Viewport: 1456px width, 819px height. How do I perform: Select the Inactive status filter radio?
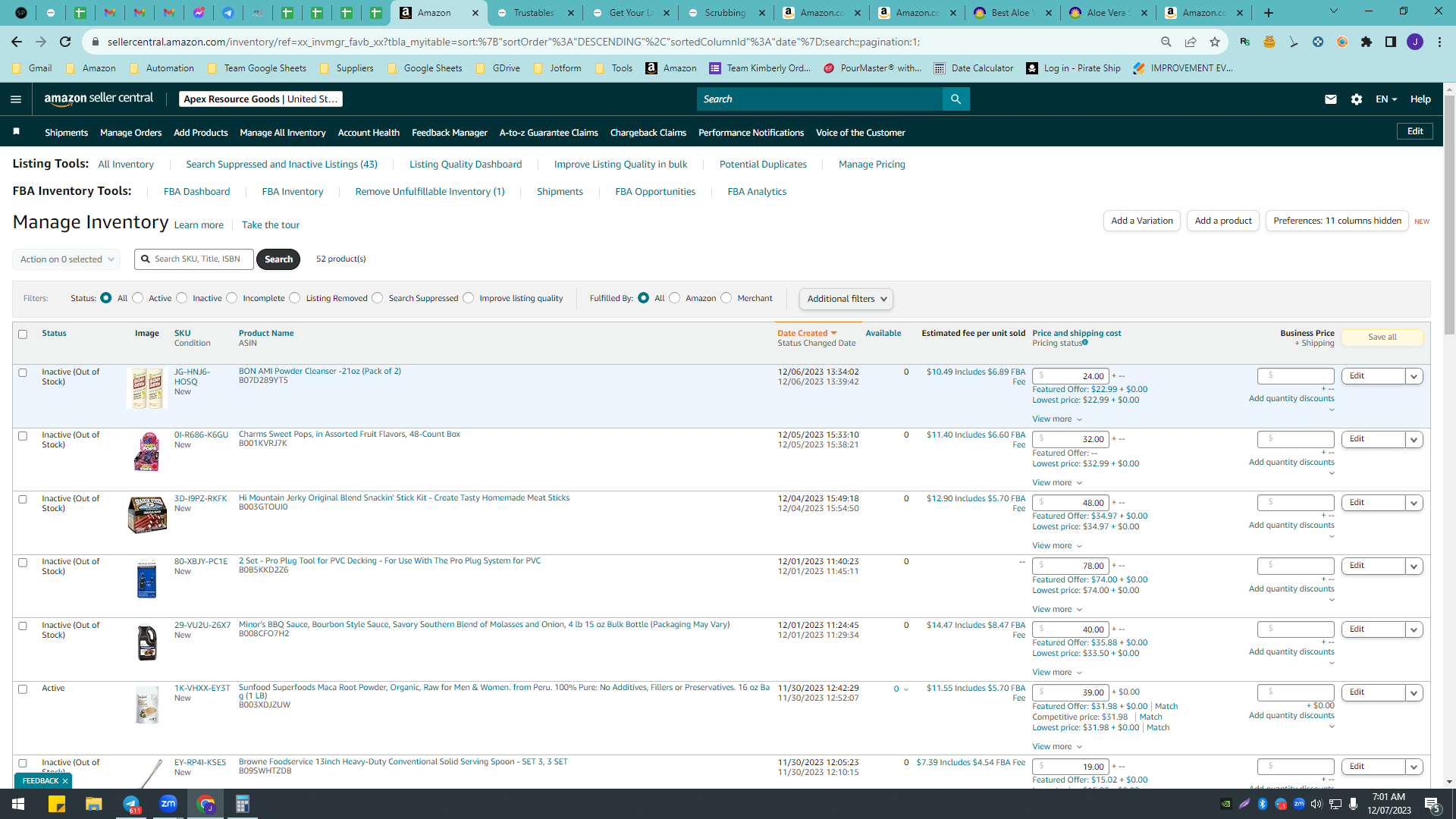(x=182, y=298)
